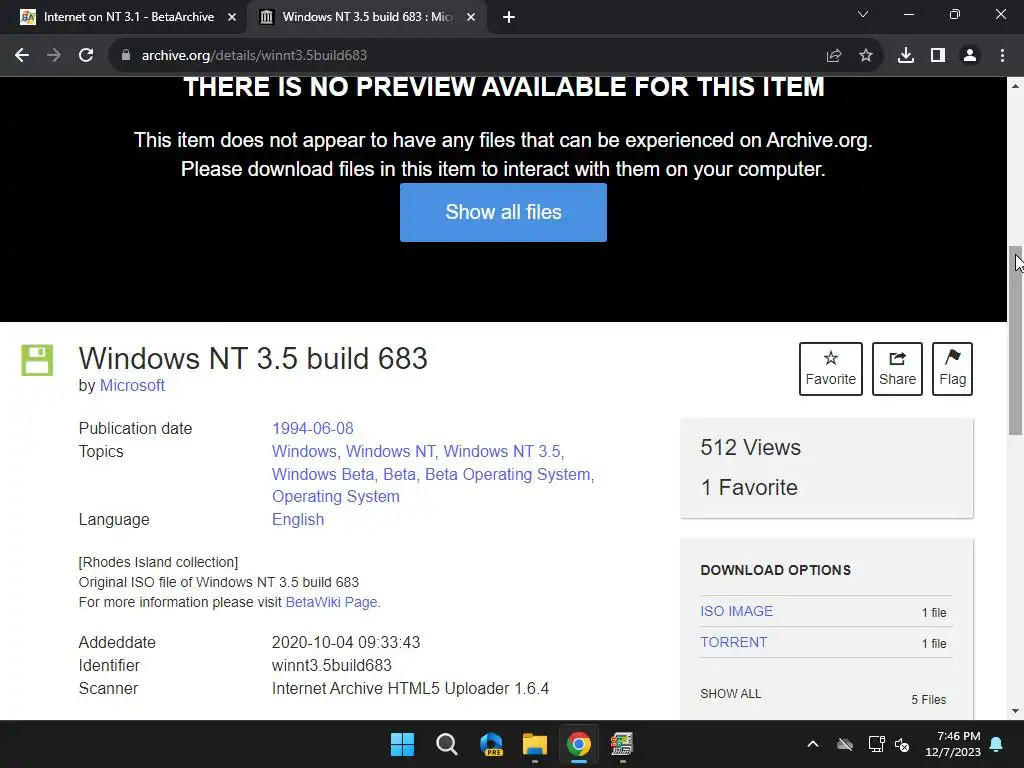Download the TORRENT option

pyautogui.click(x=733, y=643)
